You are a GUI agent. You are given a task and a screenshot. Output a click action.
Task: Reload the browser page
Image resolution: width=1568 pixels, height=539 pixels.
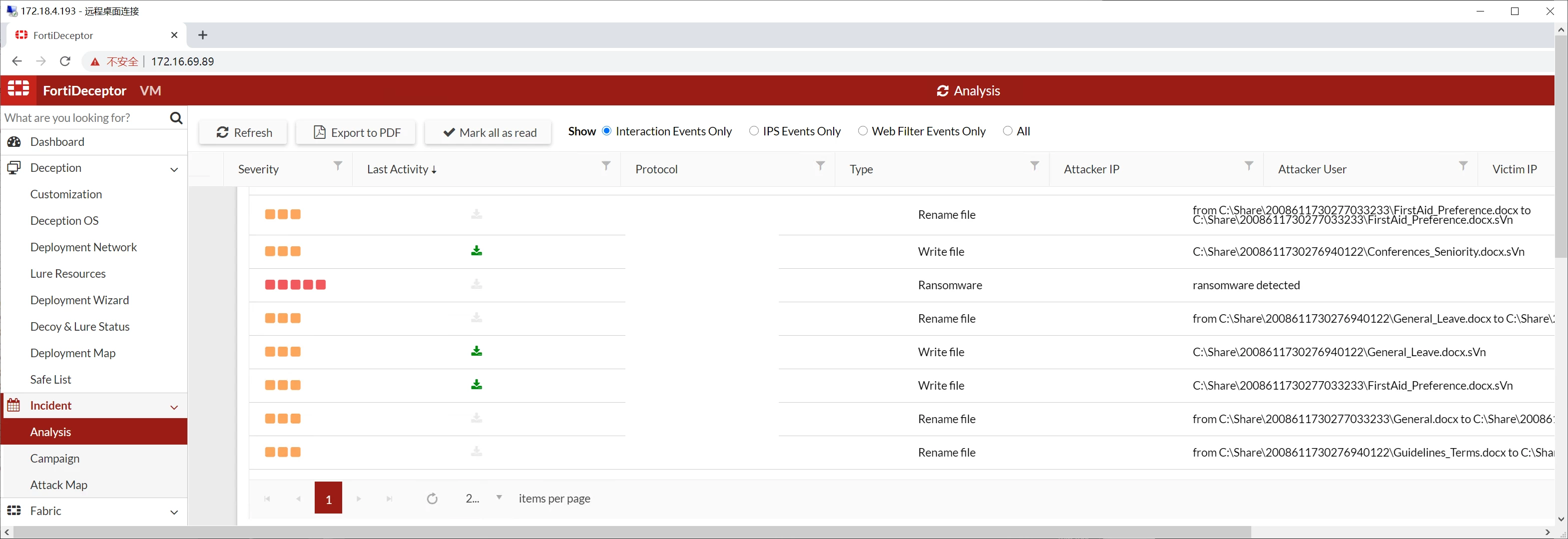tap(65, 61)
